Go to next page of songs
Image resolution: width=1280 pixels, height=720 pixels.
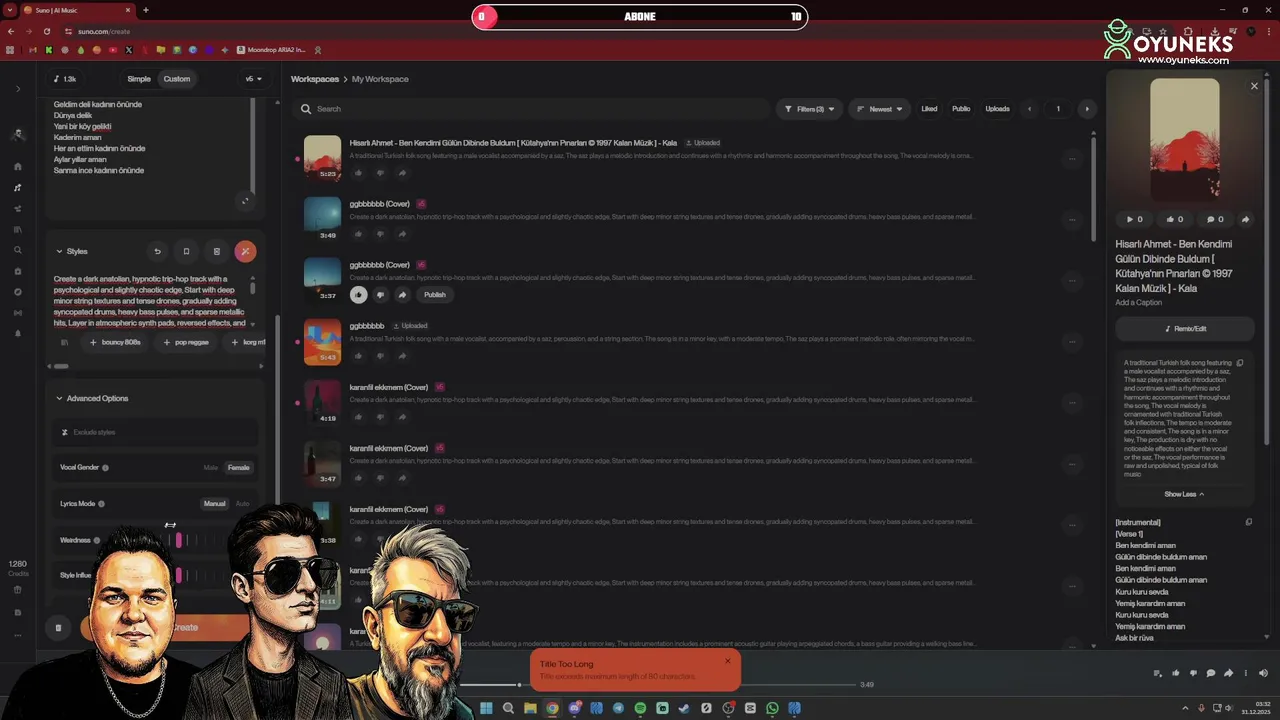click(x=1087, y=109)
